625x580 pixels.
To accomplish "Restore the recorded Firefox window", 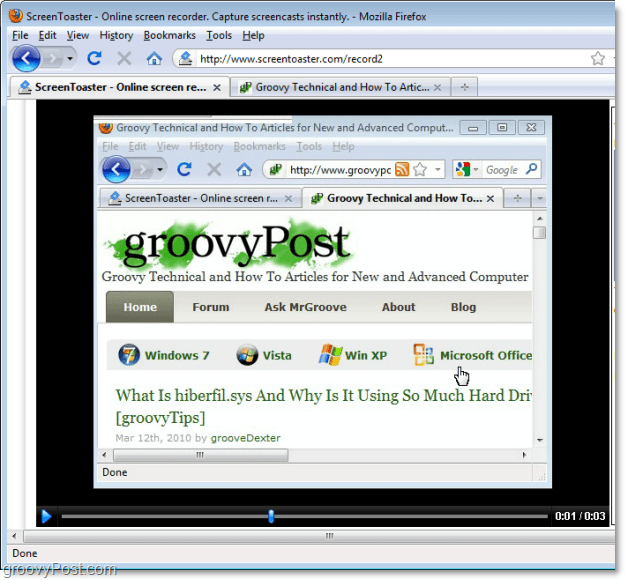I will coord(502,128).
